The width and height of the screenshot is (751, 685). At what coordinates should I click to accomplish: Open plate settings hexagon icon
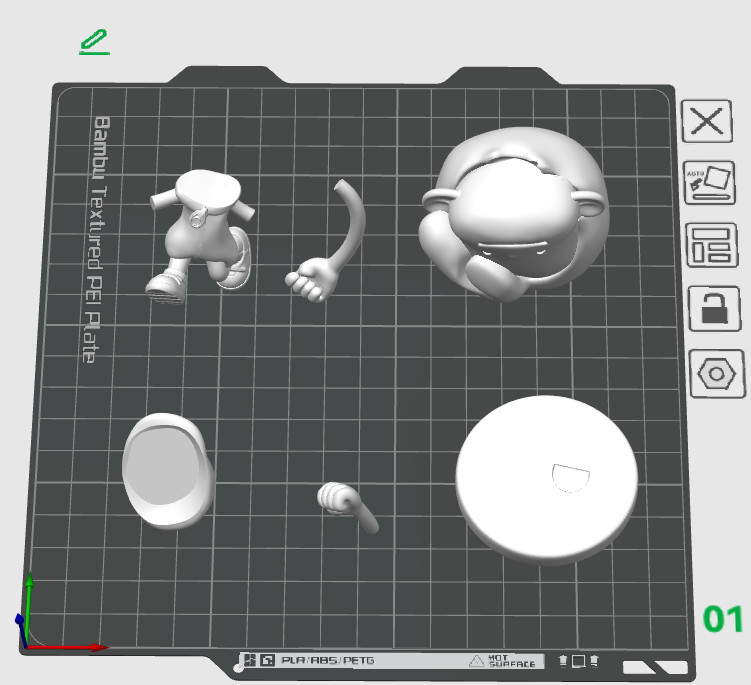click(717, 374)
